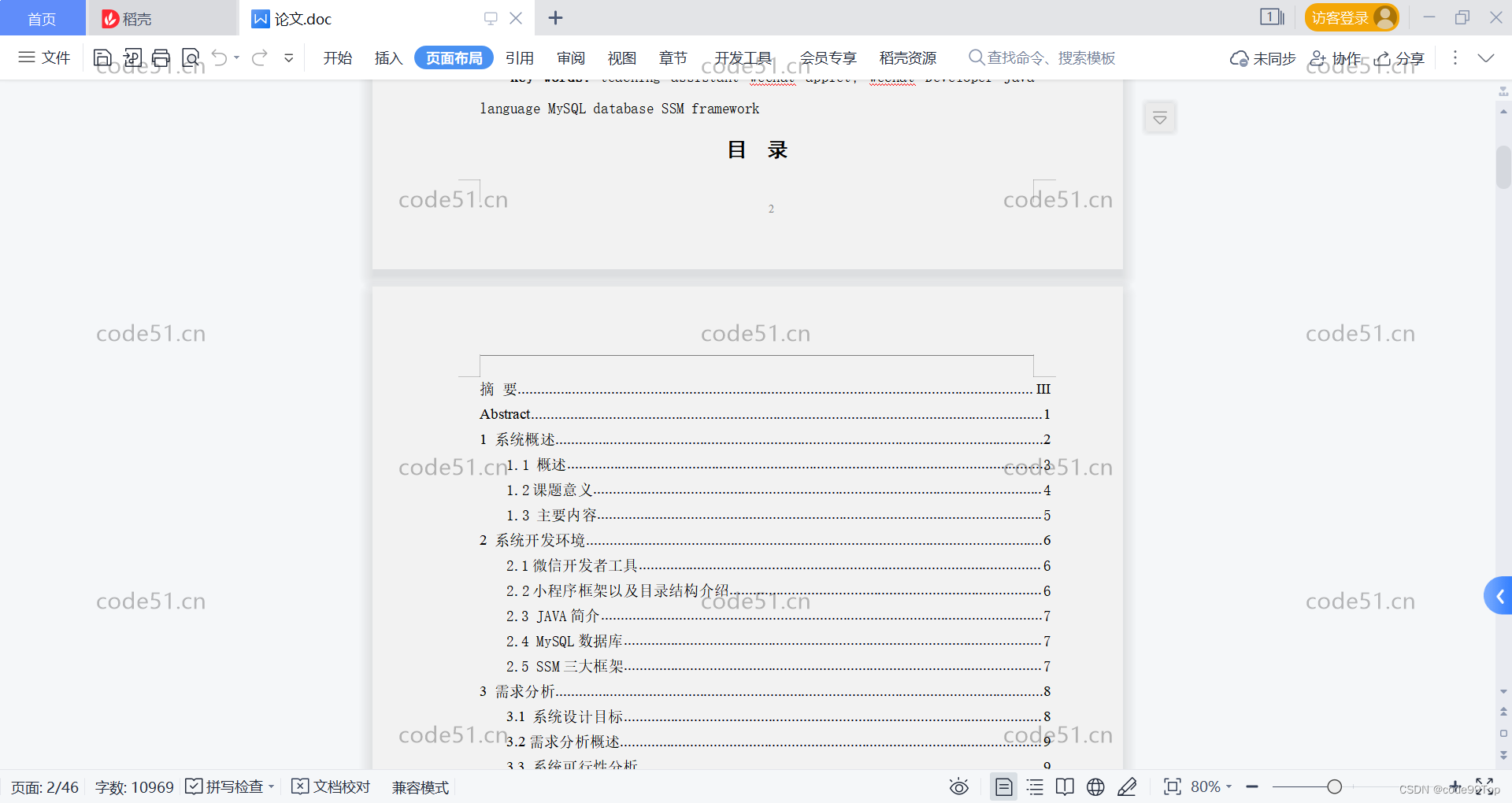Screen dimensions: 1512x803
Task: Select page view layout icon
Action: tap(1003, 786)
